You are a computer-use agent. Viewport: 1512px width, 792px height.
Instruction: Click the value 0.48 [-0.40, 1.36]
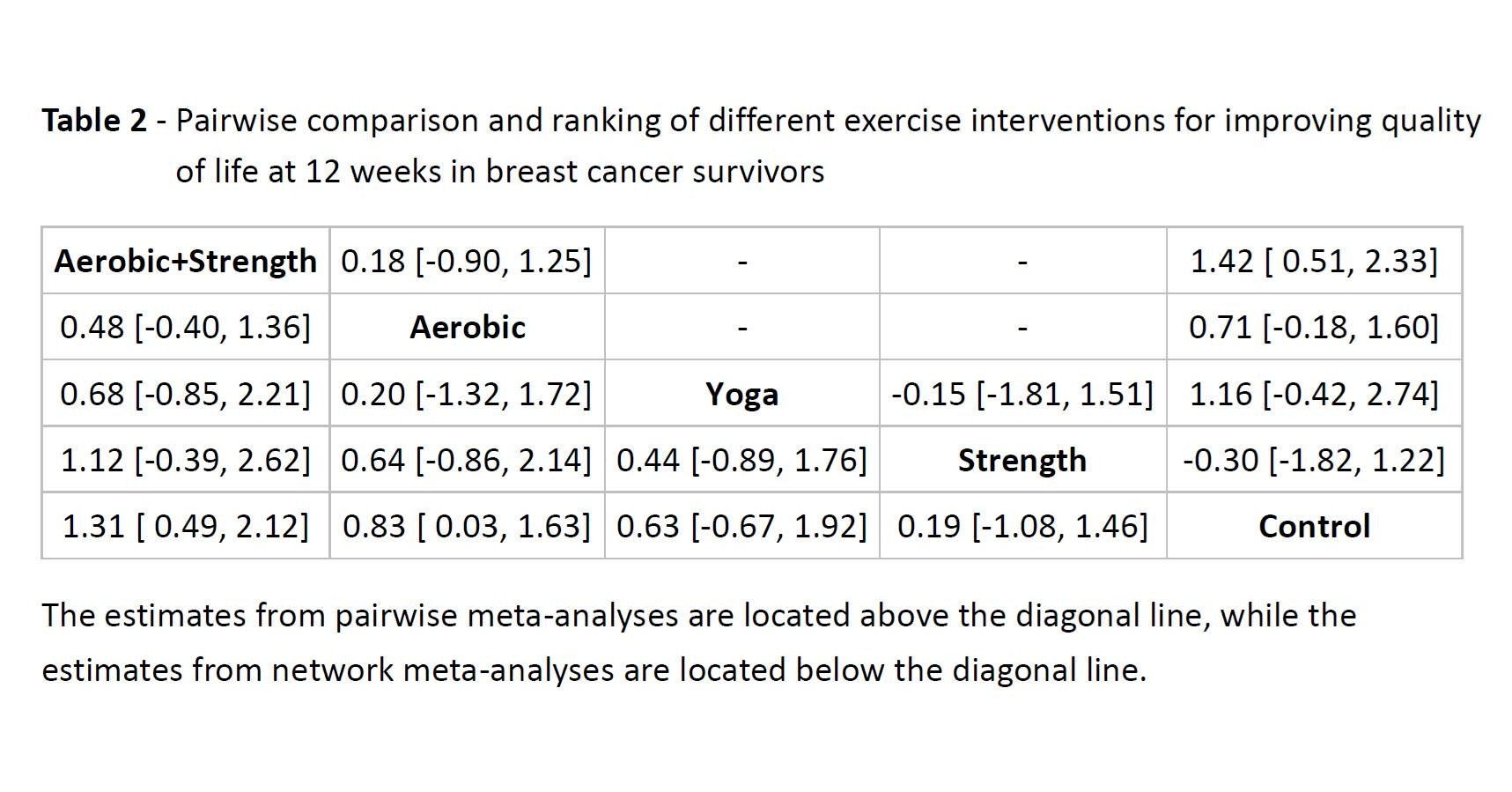point(185,328)
